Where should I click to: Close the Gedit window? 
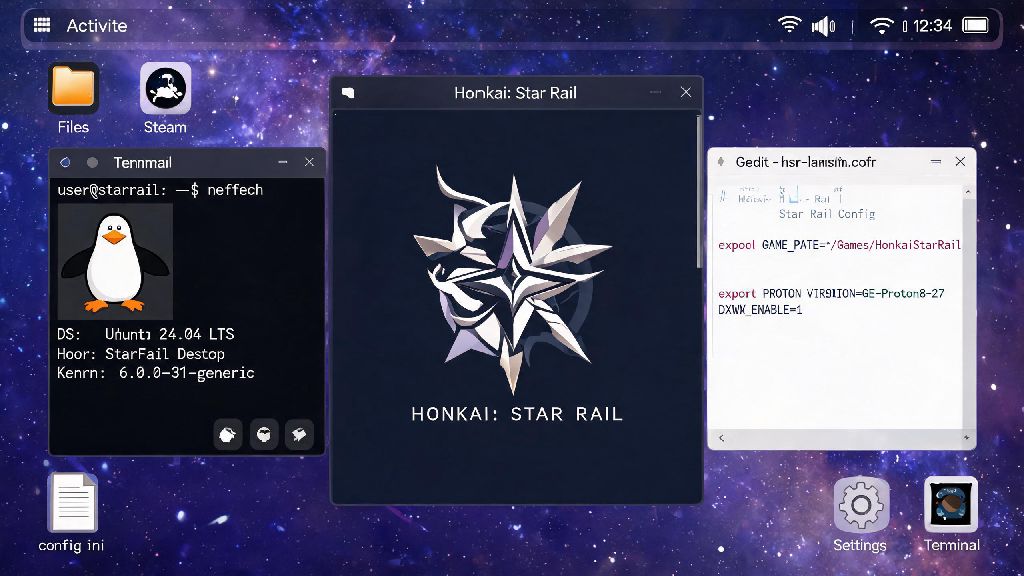[x=960, y=161]
